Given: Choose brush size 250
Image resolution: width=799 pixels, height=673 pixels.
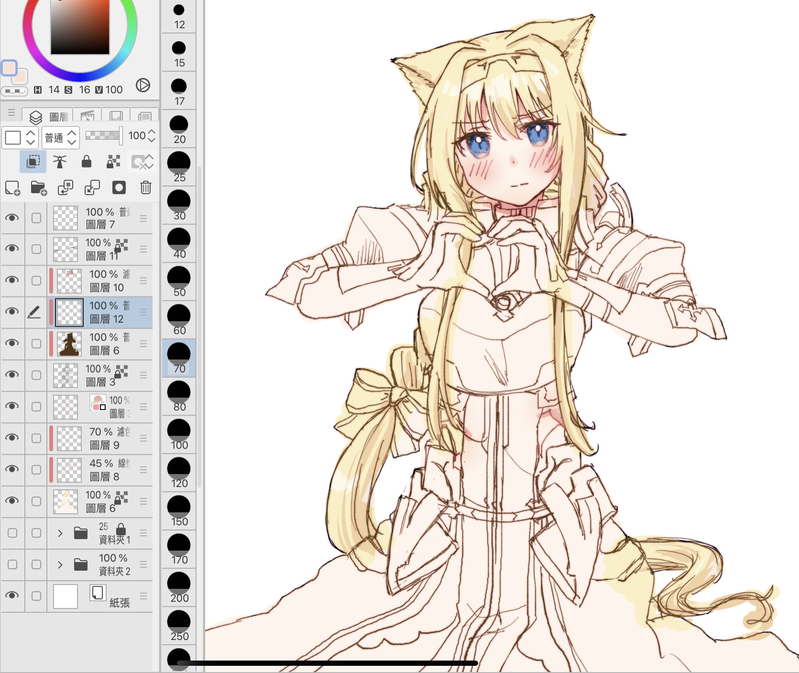Looking at the screenshot, I should click(x=179, y=626).
